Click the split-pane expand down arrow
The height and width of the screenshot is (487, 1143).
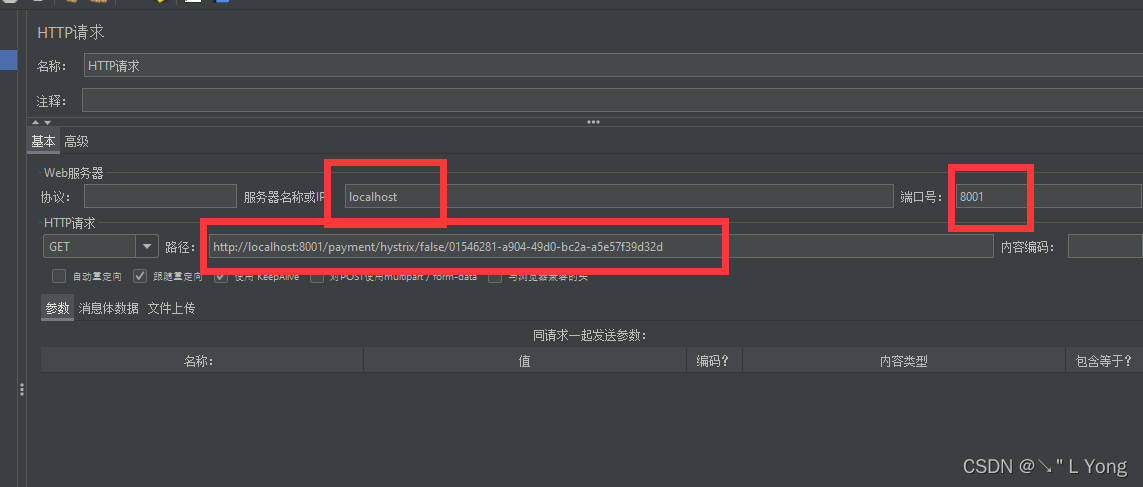pos(47,122)
